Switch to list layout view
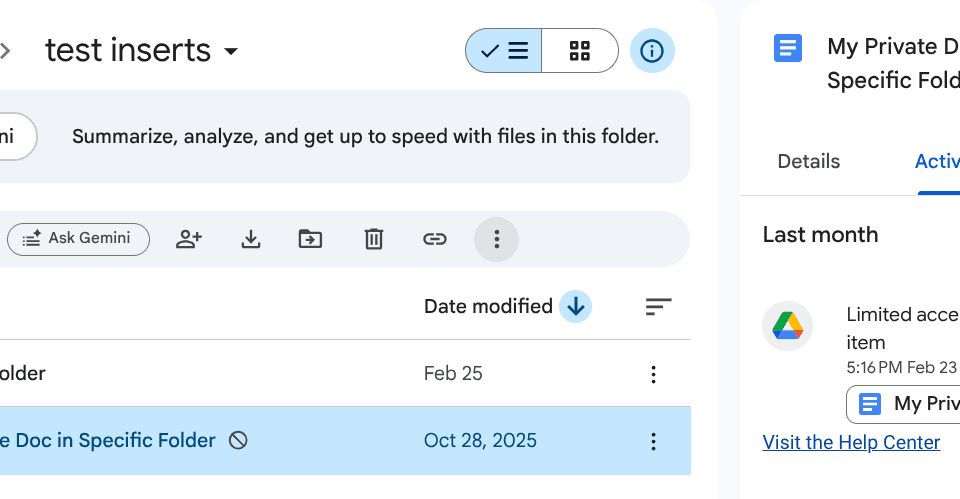Viewport: 960px width, 499px height. tap(504, 51)
